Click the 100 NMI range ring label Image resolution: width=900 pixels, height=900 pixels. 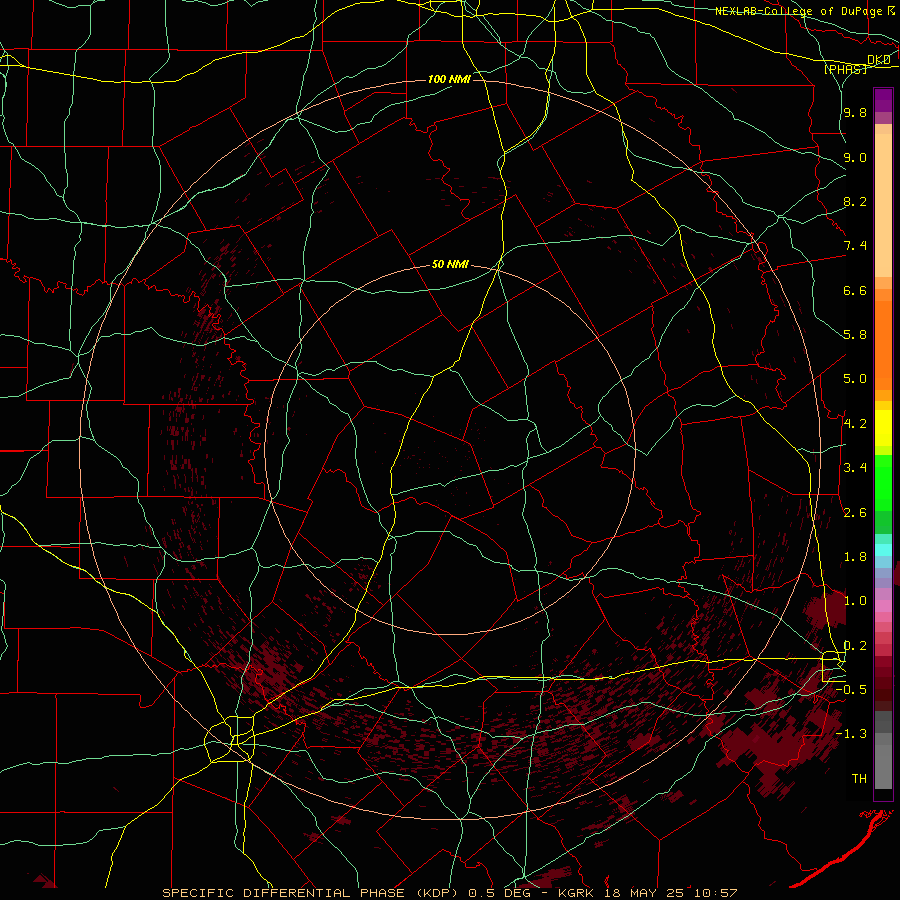coord(449,79)
